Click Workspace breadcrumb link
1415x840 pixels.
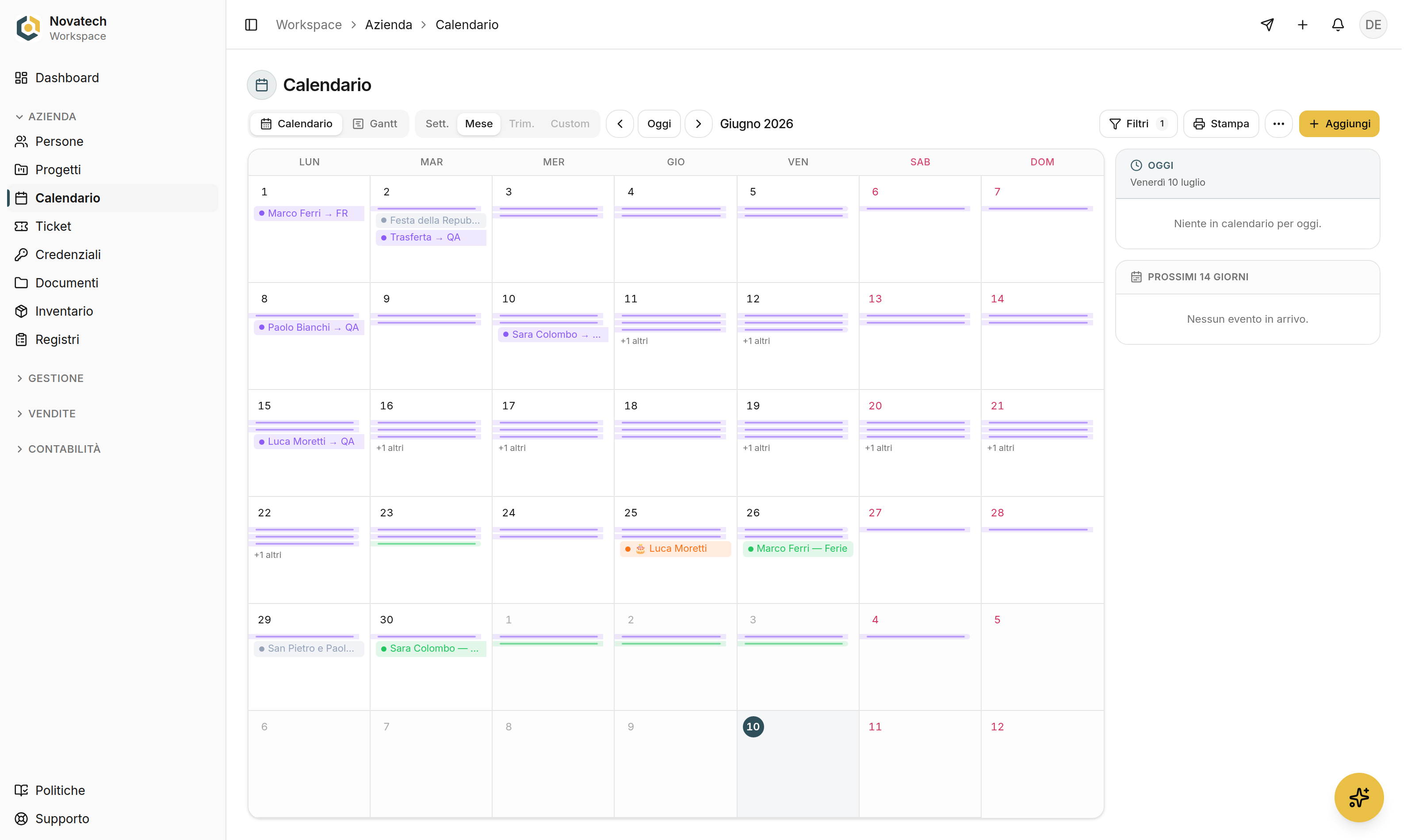click(x=309, y=25)
